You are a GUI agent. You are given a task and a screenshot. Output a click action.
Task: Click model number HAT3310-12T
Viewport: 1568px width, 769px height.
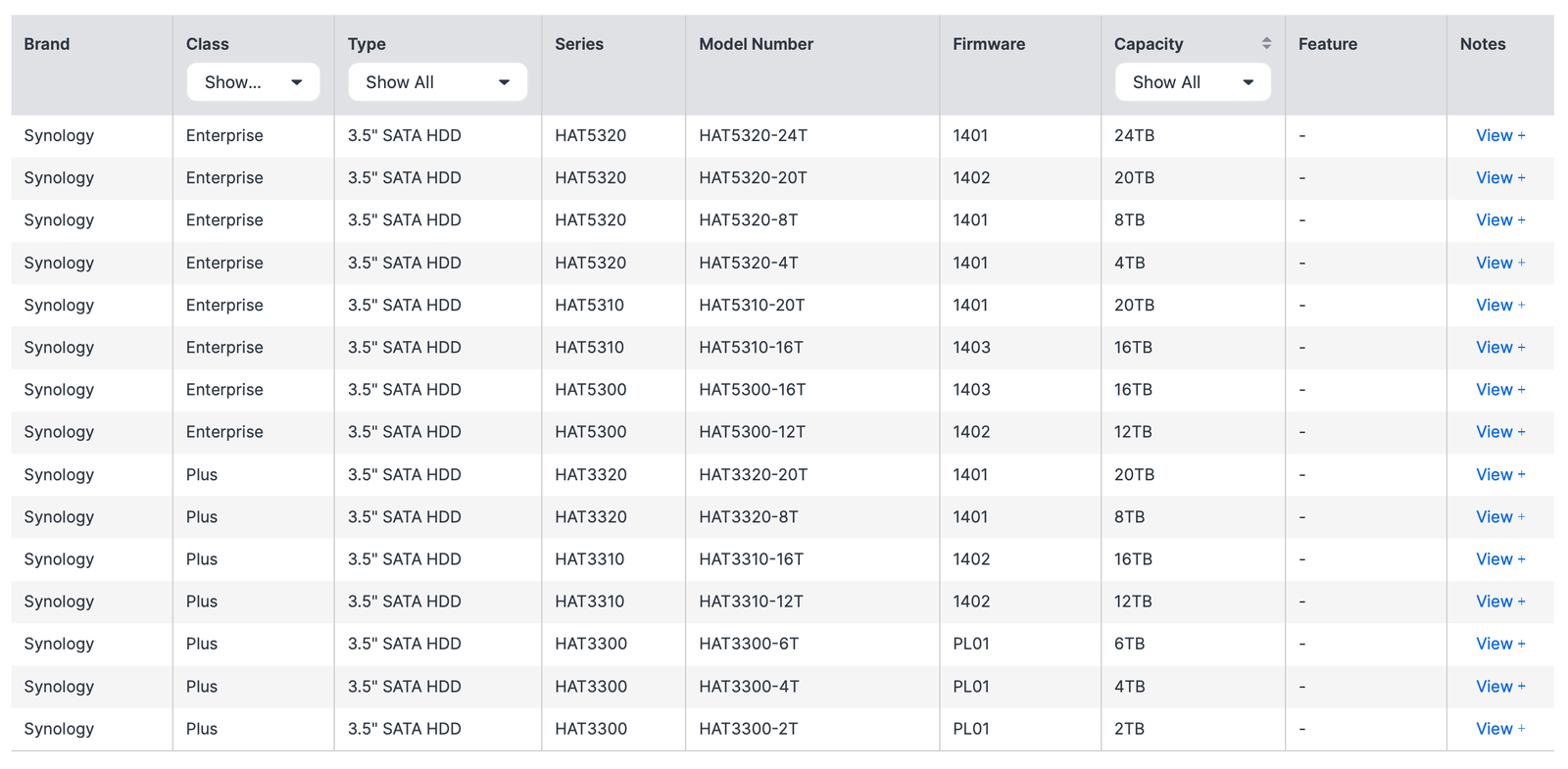[751, 601]
